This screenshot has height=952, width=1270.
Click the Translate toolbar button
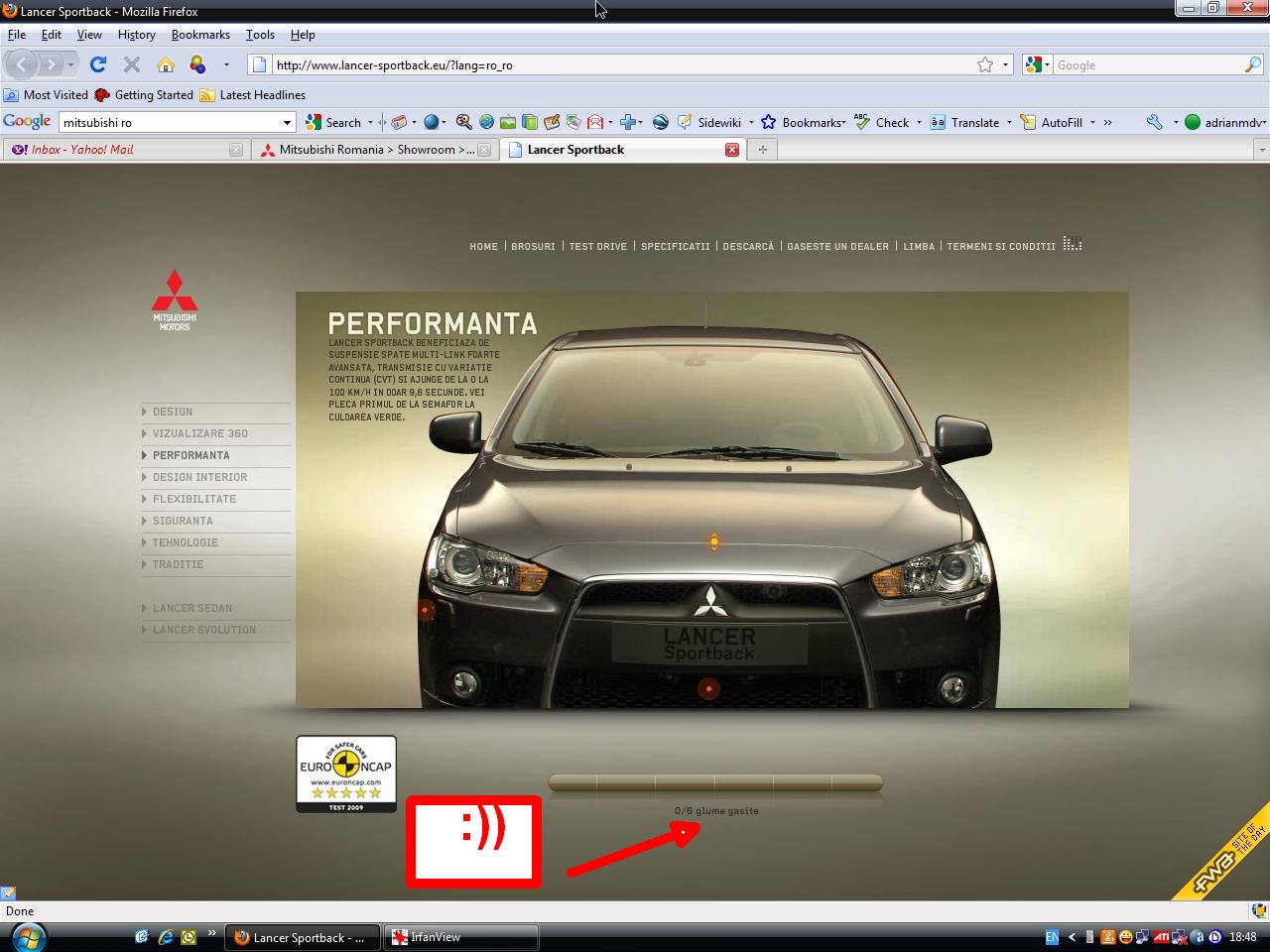[x=965, y=123]
